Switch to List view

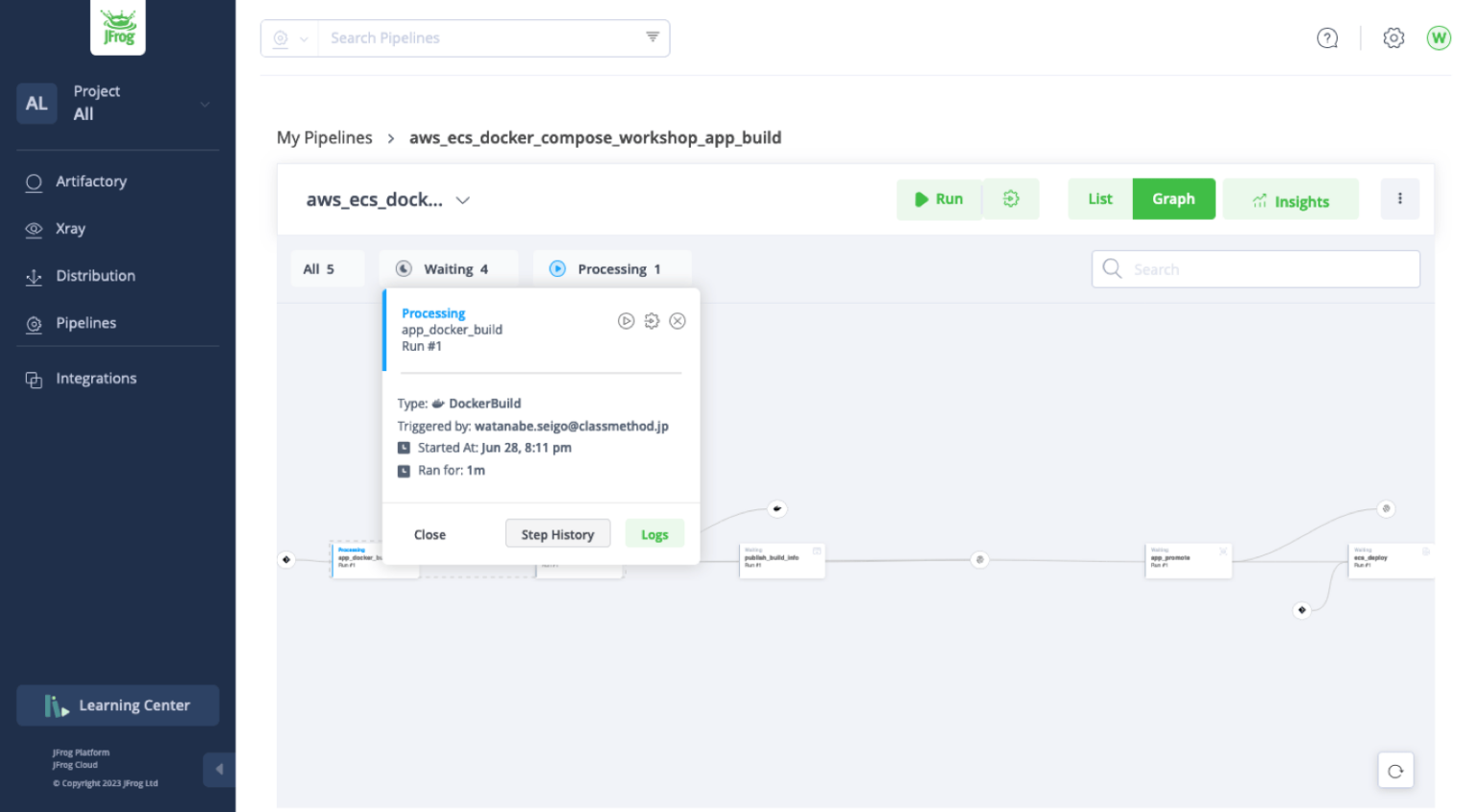click(1099, 199)
